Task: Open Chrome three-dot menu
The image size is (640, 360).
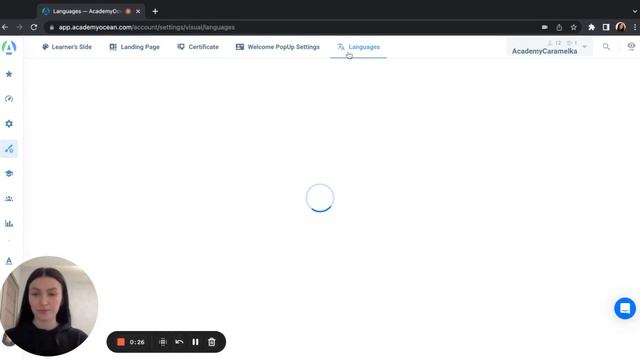Action: click(635, 27)
